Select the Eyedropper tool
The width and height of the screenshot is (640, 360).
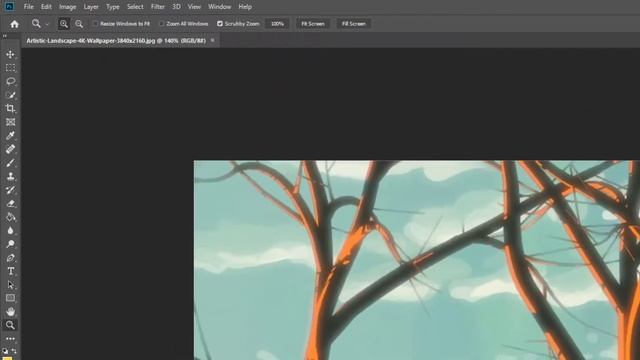pos(10,136)
